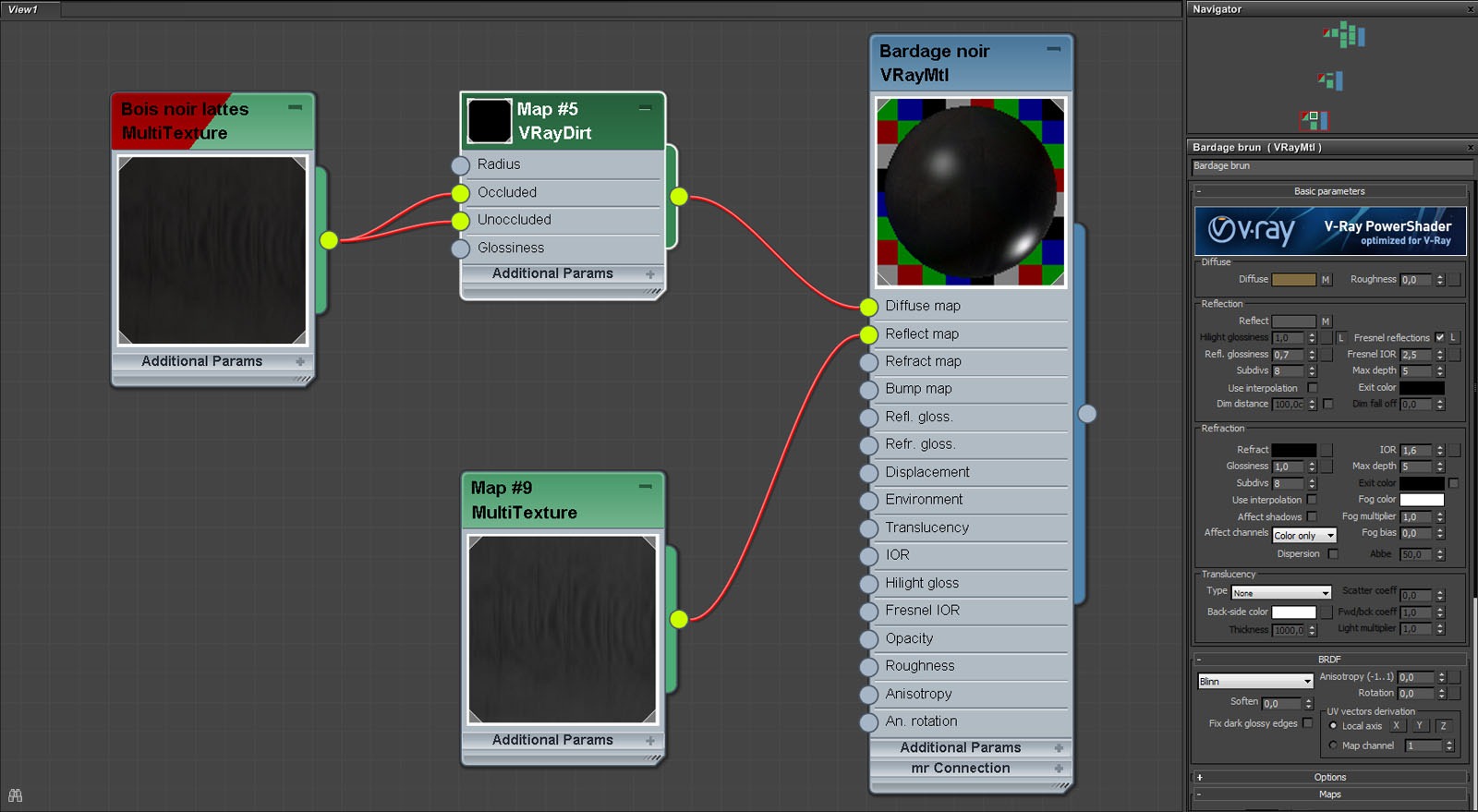1478x812 pixels.
Task: Select Map channel radio button
Action: point(1333,745)
